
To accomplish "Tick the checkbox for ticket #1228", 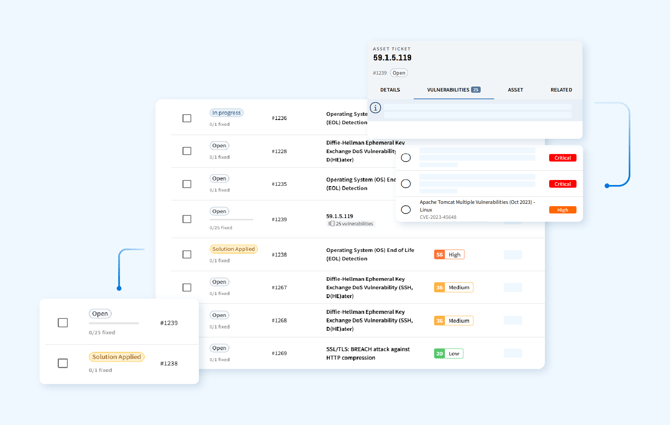I will tap(187, 151).
